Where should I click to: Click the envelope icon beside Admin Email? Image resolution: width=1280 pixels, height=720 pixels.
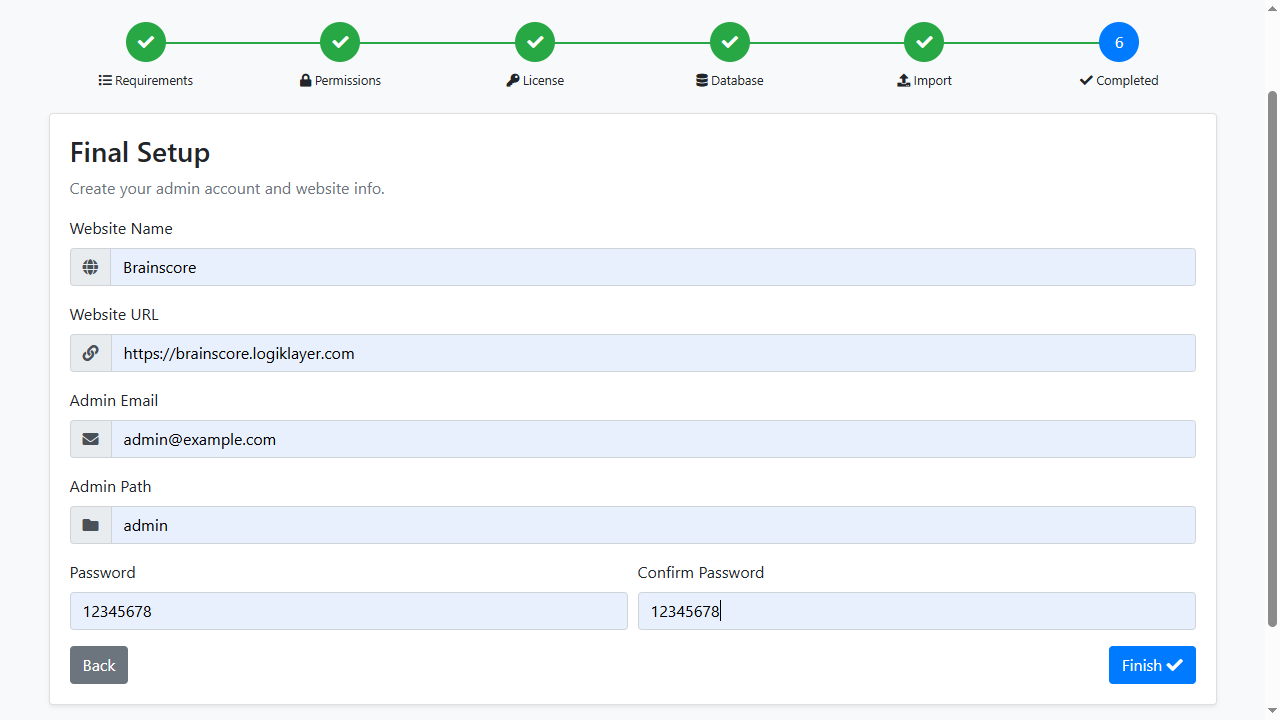90,439
